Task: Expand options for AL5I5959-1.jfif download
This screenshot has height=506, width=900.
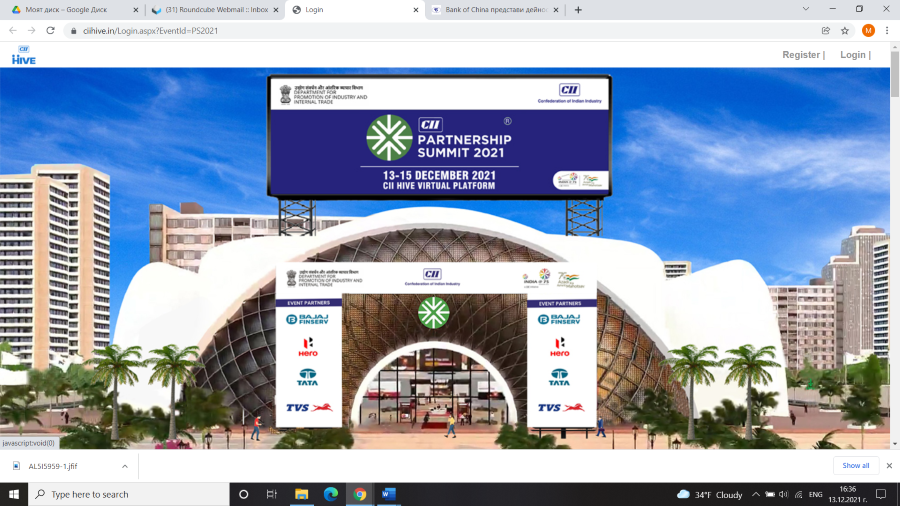Action: coord(125,466)
